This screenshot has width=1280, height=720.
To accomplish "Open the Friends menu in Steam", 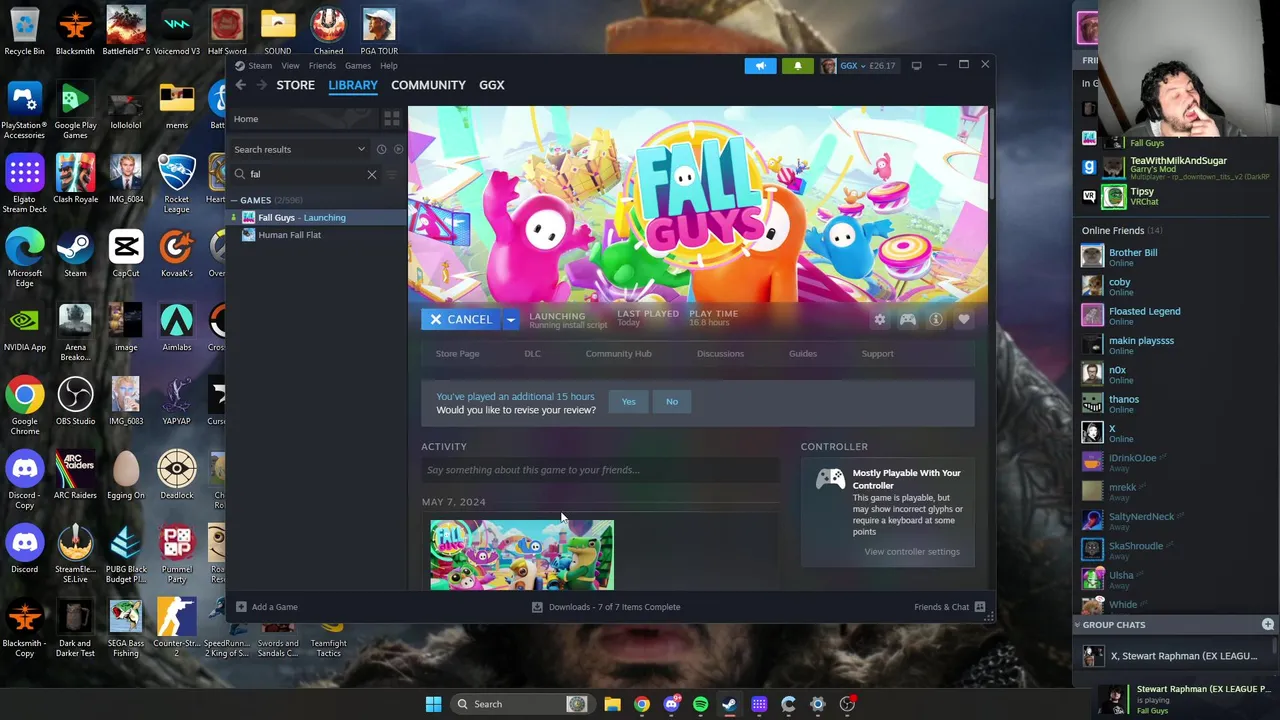I will click(322, 66).
